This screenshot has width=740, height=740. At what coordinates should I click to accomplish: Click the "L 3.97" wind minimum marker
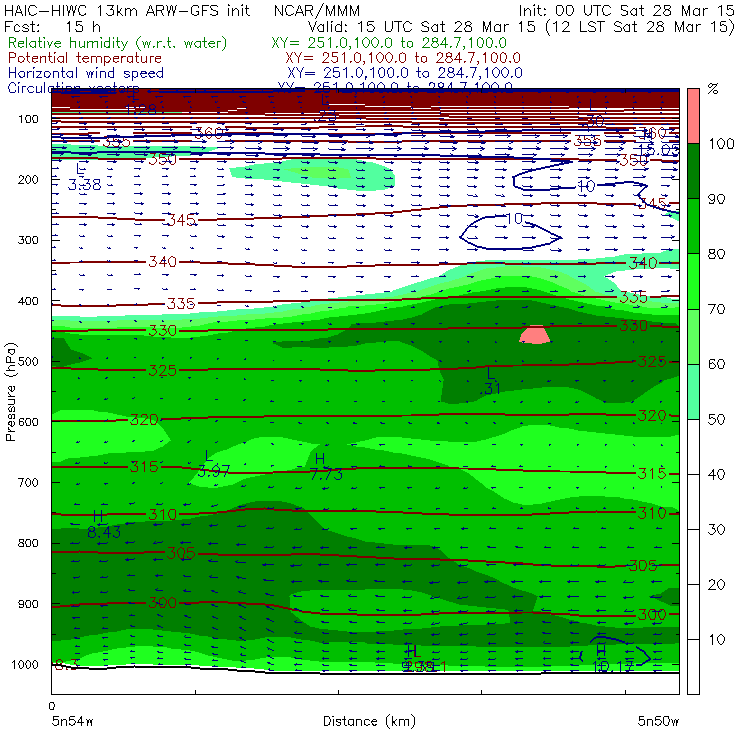[214, 464]
